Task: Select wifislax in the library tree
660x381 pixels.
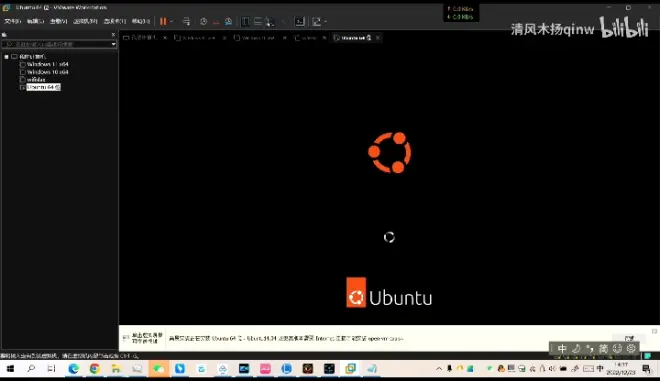Action: coord(36,80)
